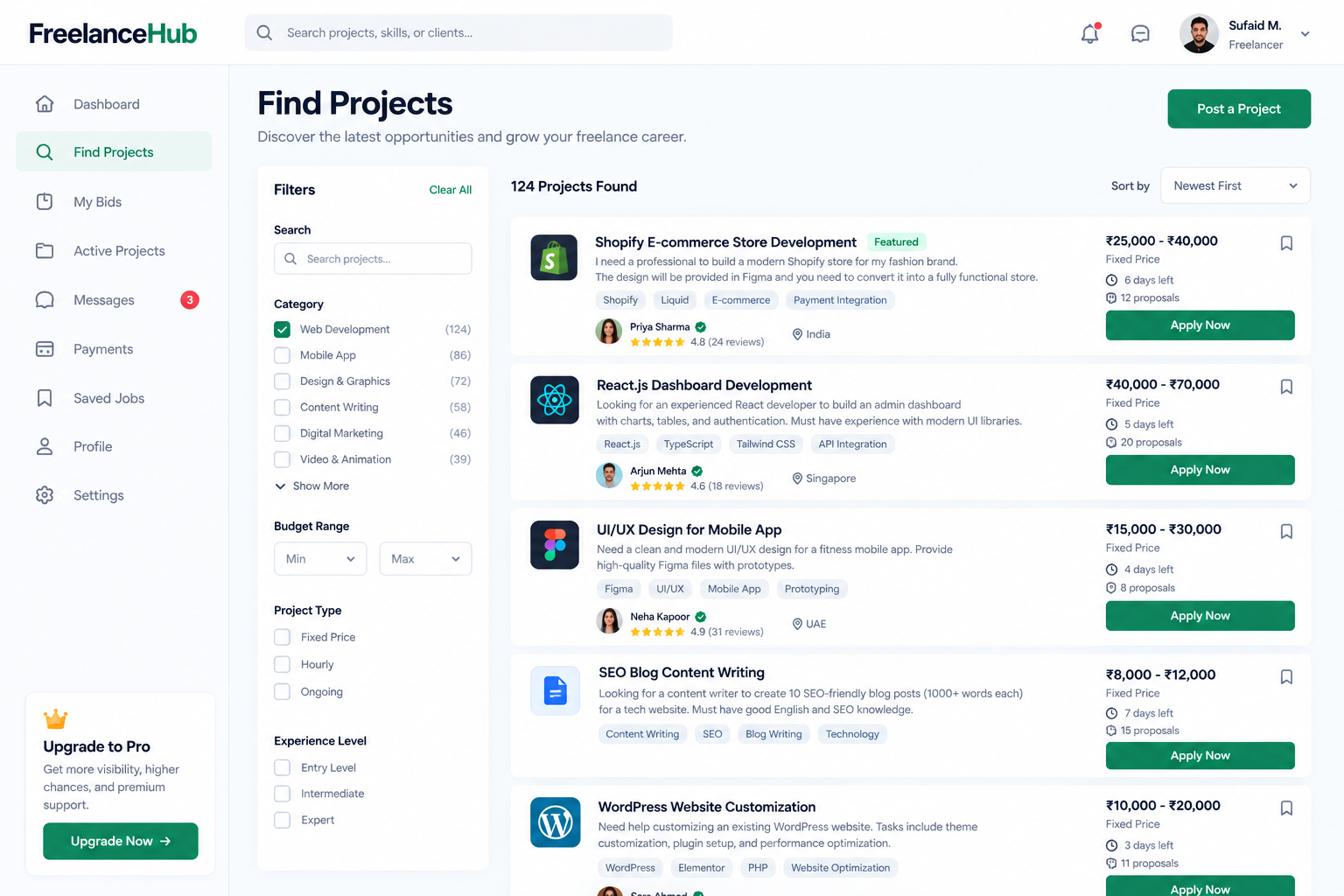Check the Design & Graphics category
The image size is (1344, 896).
[282, 381]
